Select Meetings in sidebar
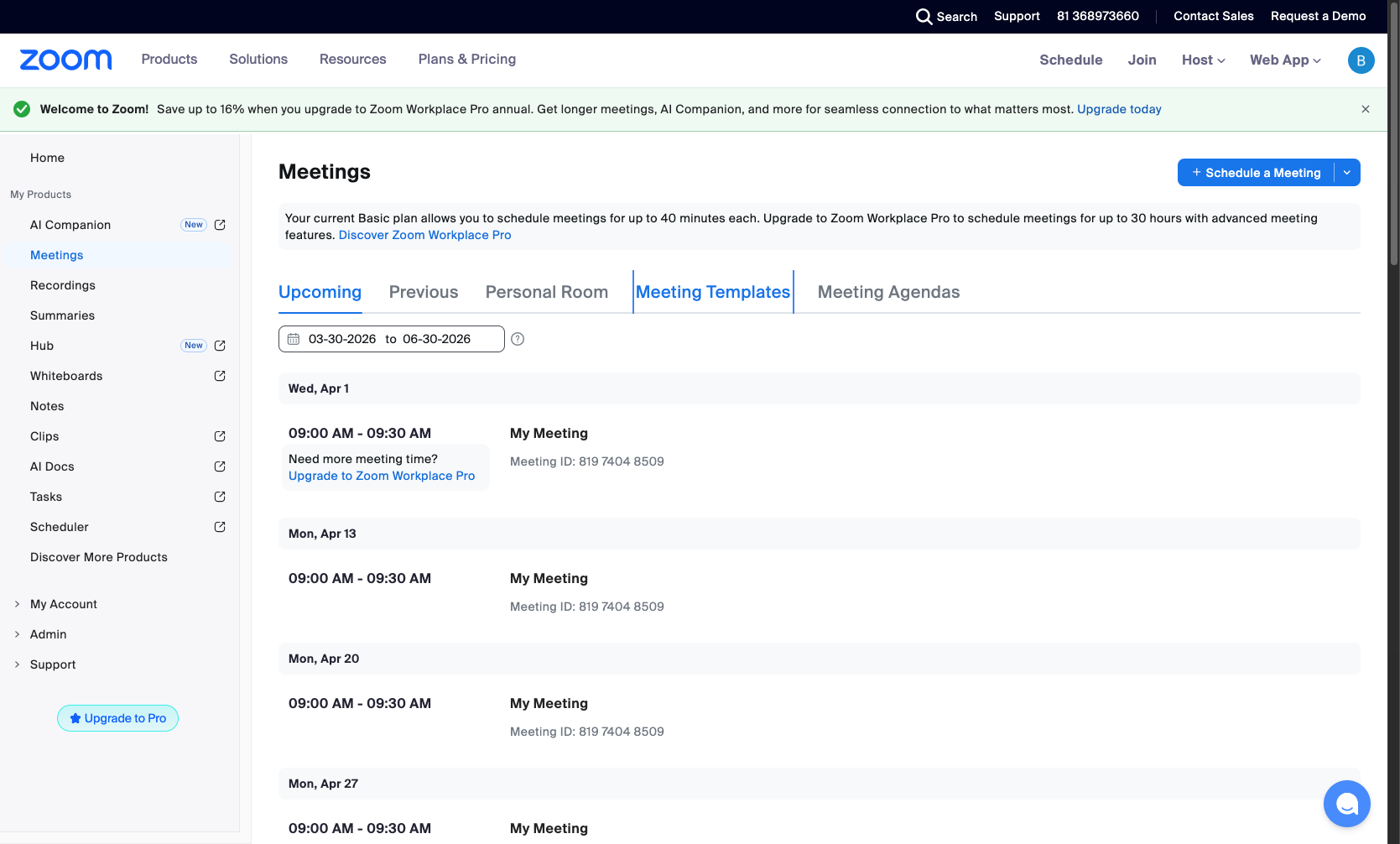 57,255
